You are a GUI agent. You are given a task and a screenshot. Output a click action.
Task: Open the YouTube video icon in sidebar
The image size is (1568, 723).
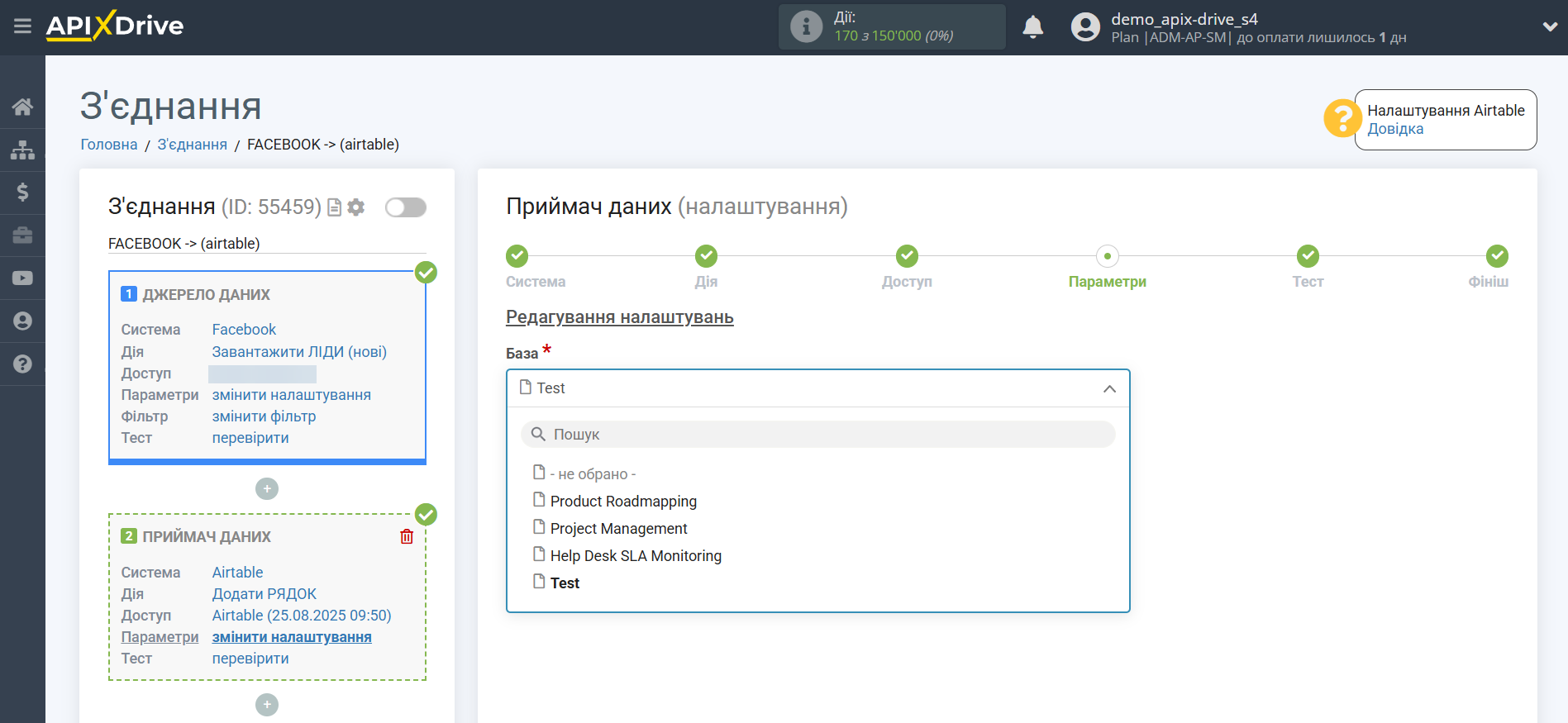22,278
